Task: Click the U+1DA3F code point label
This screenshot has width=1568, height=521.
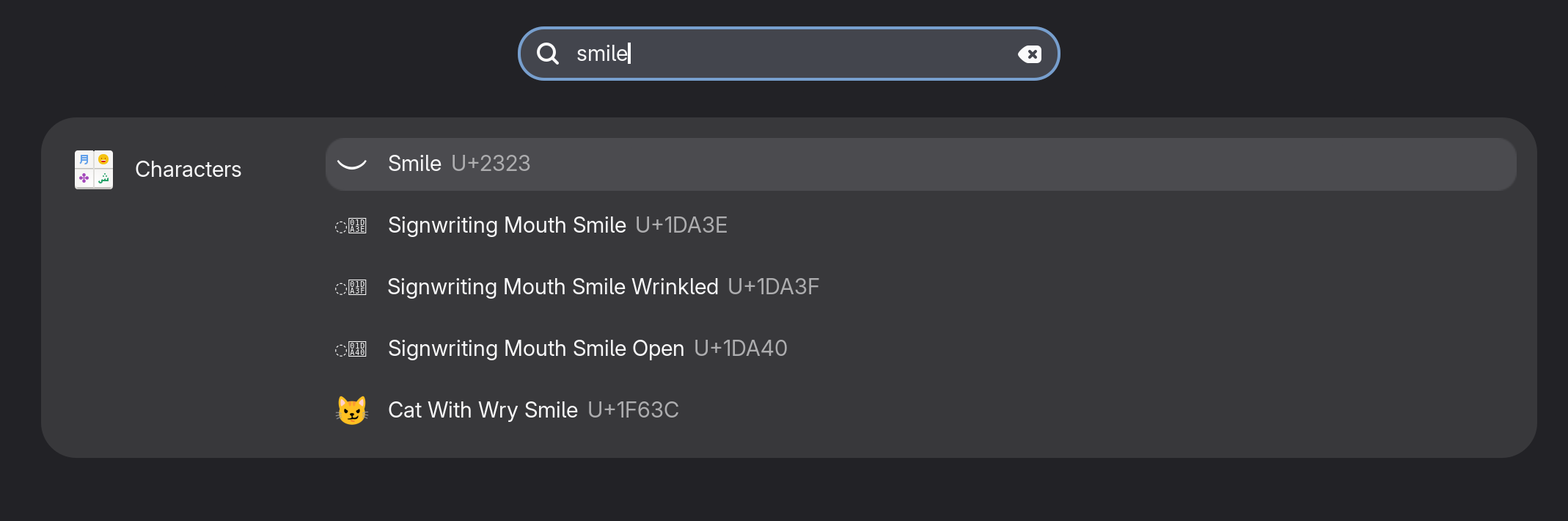Action: click(773, 287)
